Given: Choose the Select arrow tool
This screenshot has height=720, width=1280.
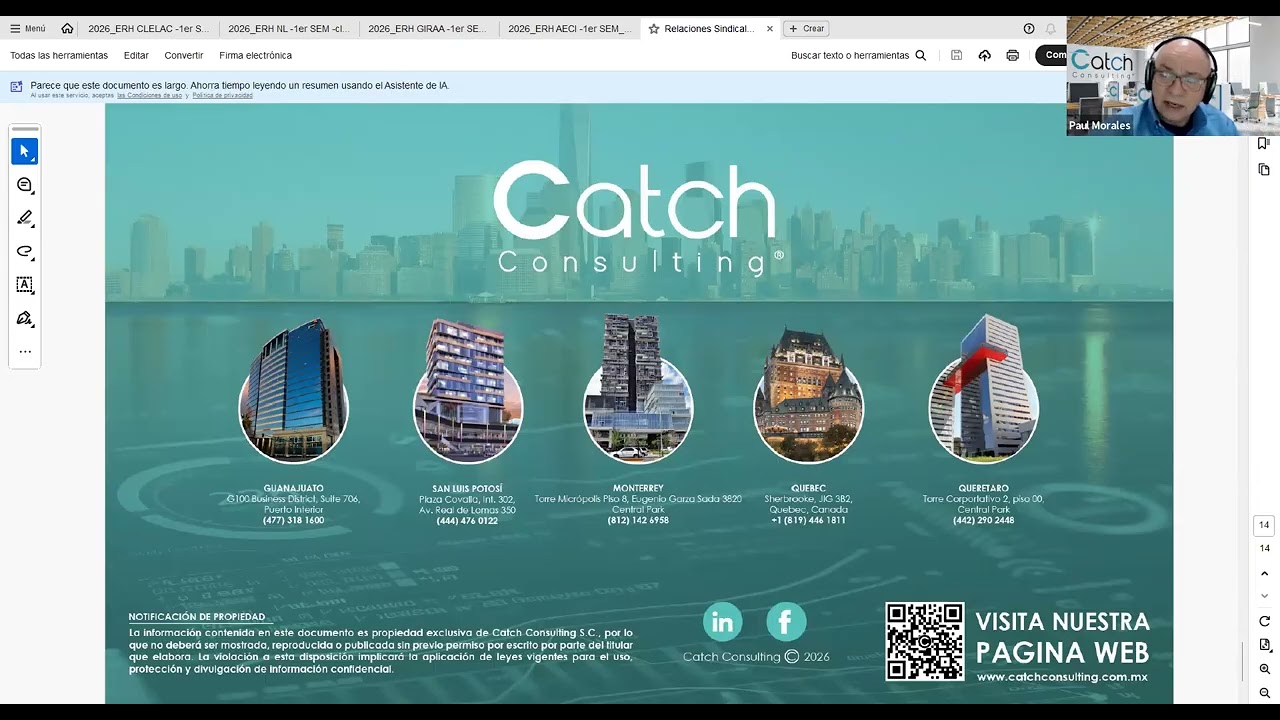Looking at the screenshot, I should pos(25,152).
